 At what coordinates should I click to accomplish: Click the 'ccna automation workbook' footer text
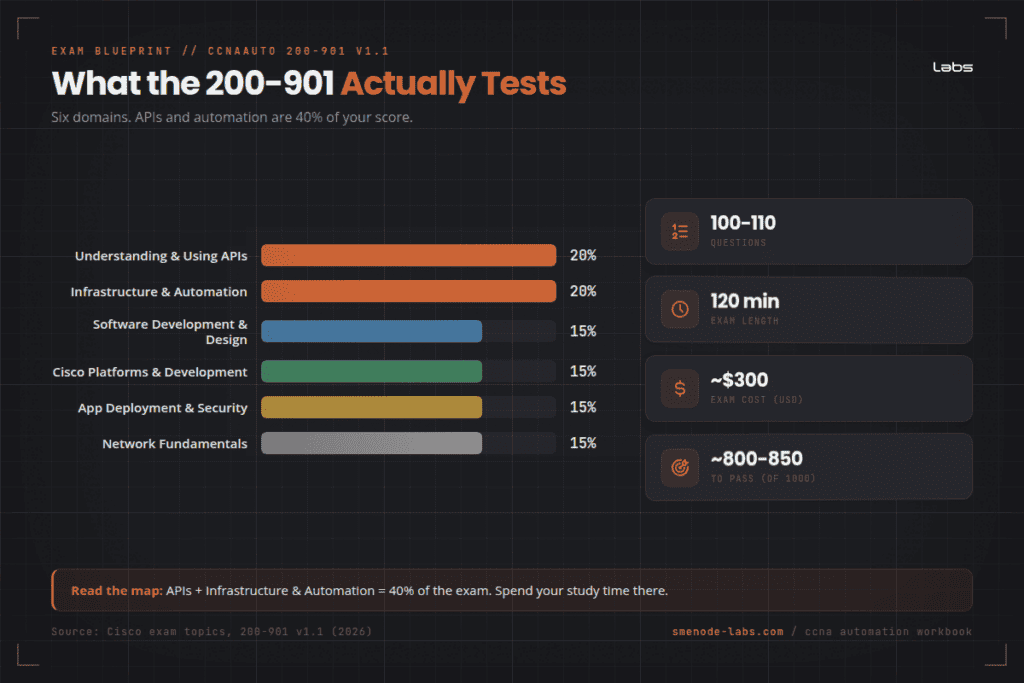click(888, 631)
